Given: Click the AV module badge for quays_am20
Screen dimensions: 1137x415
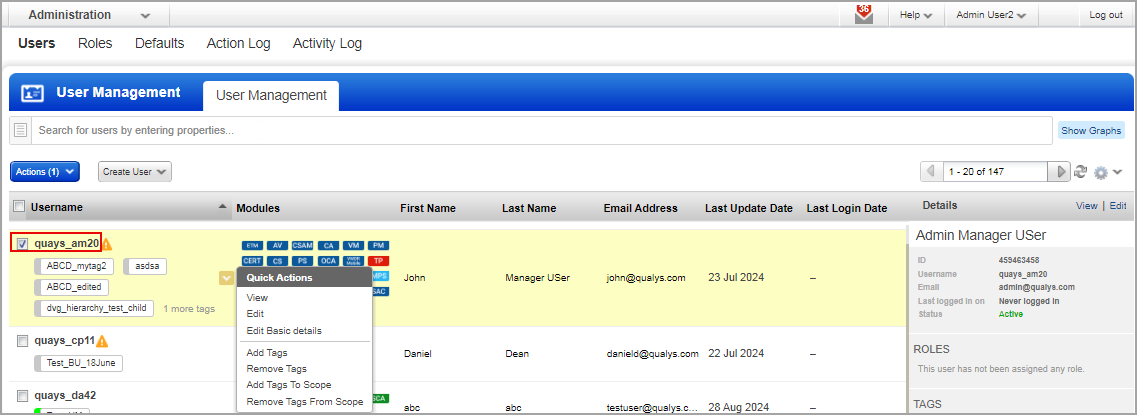Looking at the screenshot, I should (x=277, y=246).
